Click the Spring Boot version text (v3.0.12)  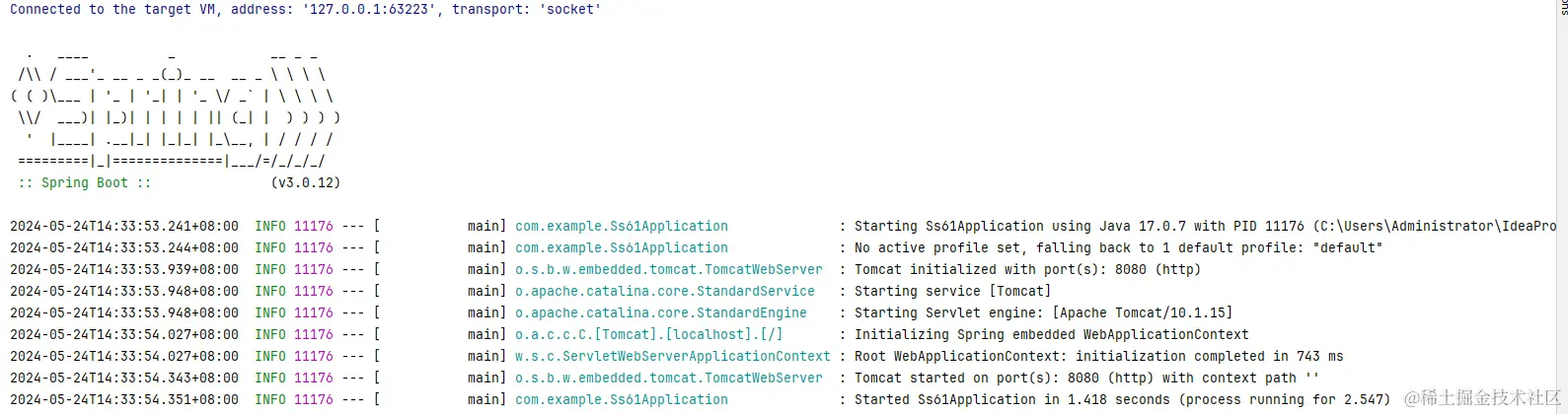(305, 182)
